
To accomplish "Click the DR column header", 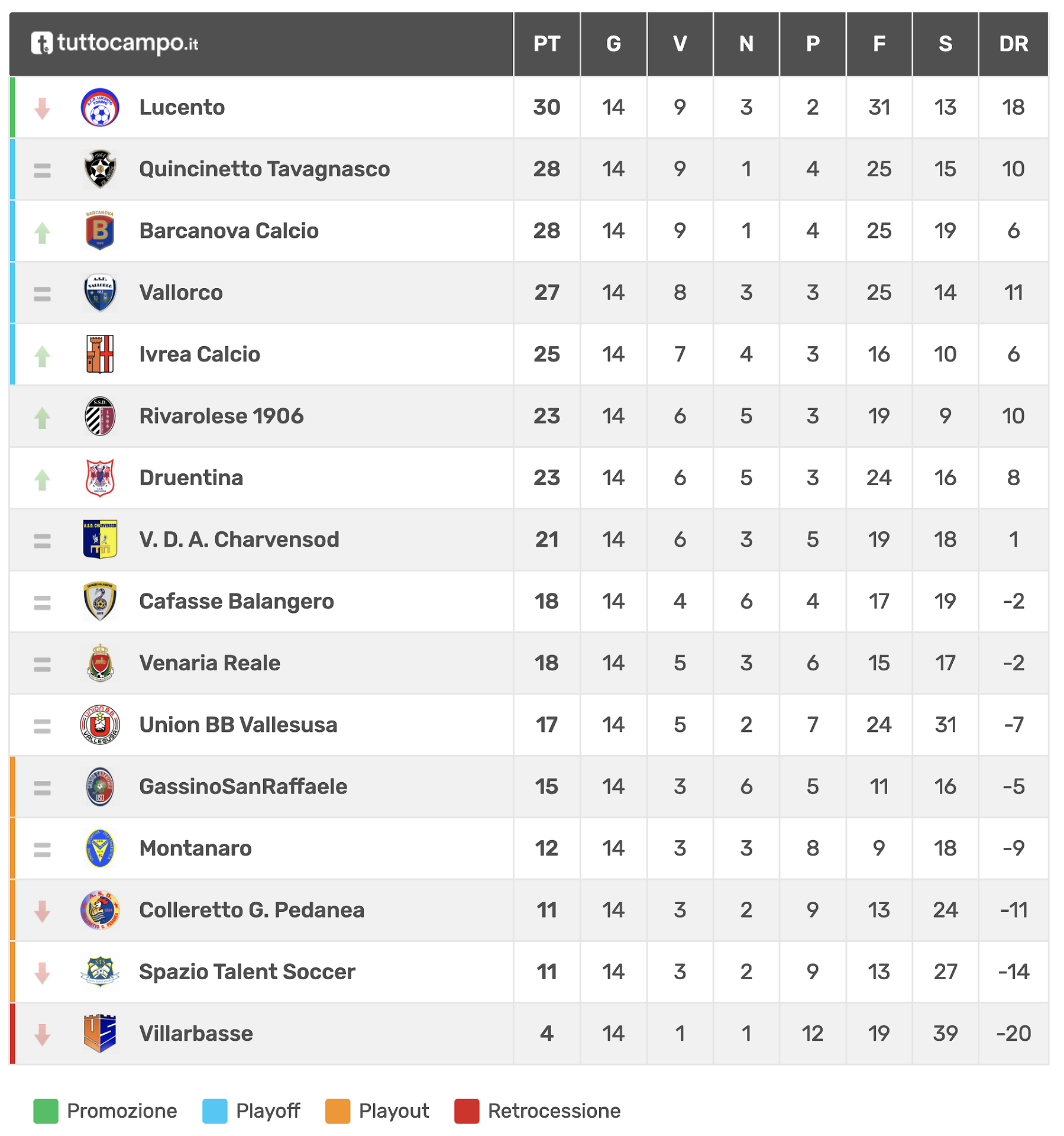I will tap(1013, 44).
